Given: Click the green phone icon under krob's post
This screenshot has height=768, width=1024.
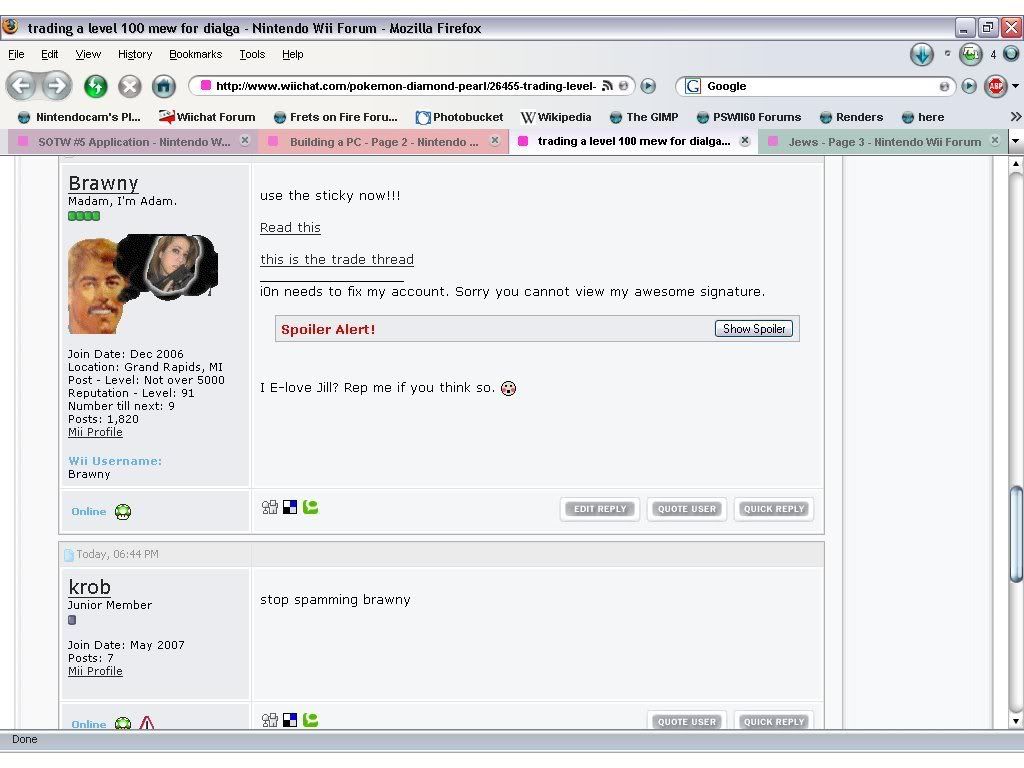Looking at the screenshot, I should click(310, 720).
